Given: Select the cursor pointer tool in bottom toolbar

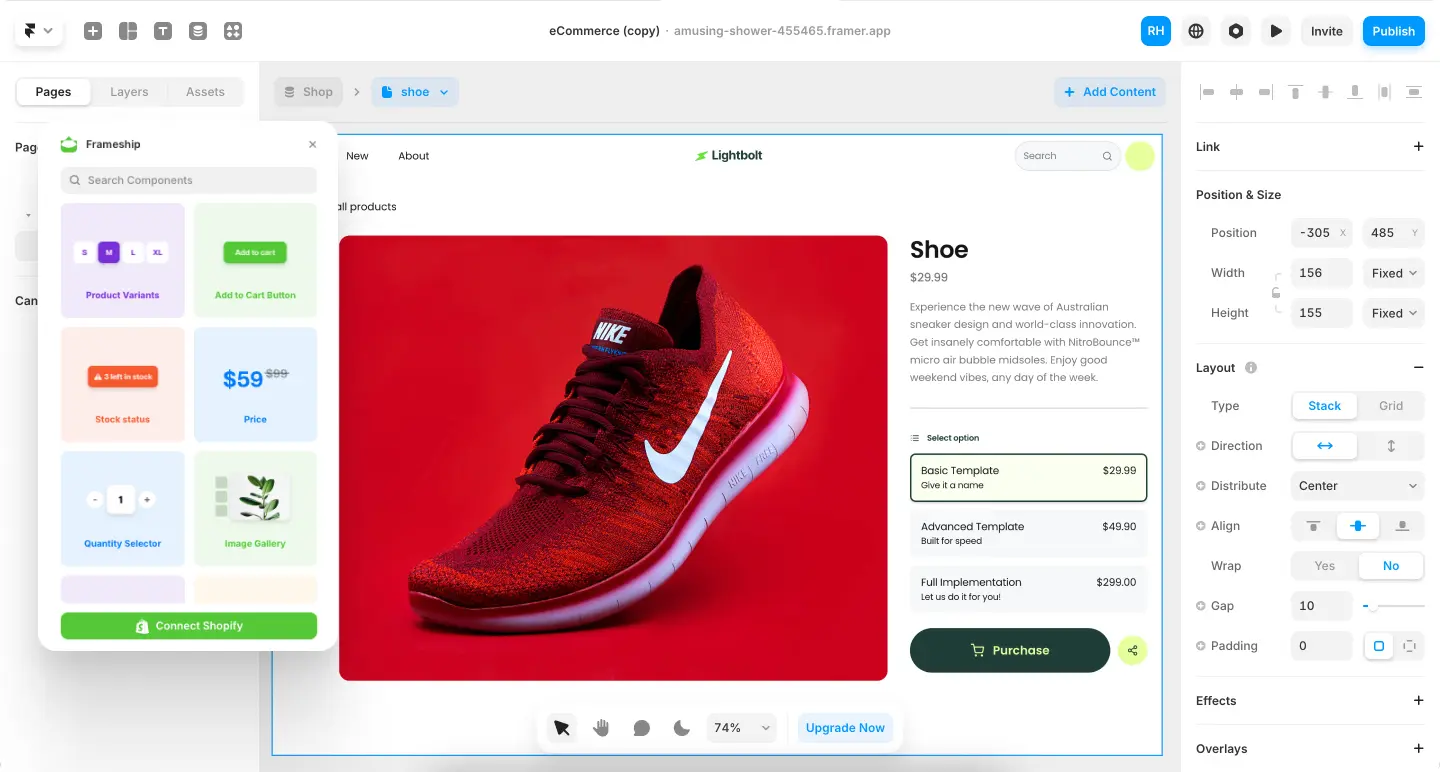Looking at the screenshot, I should pos(562,728).
